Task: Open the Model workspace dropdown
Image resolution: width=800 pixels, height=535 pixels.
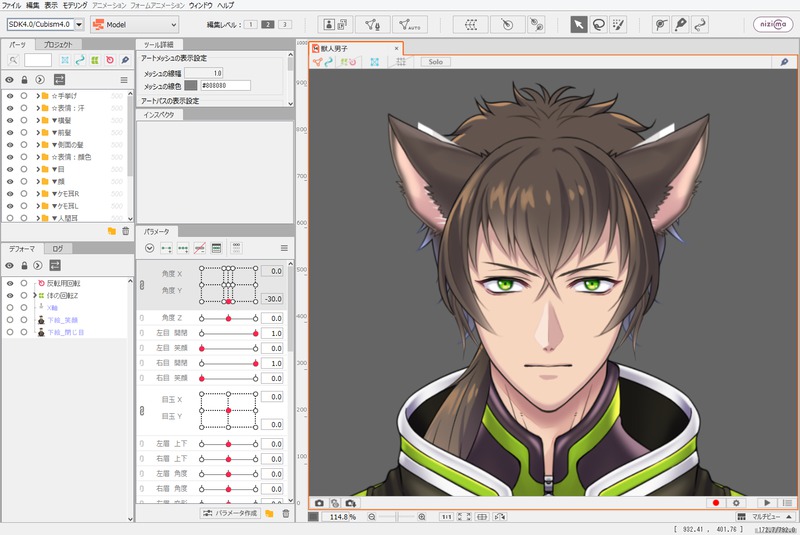Action: 135,24
